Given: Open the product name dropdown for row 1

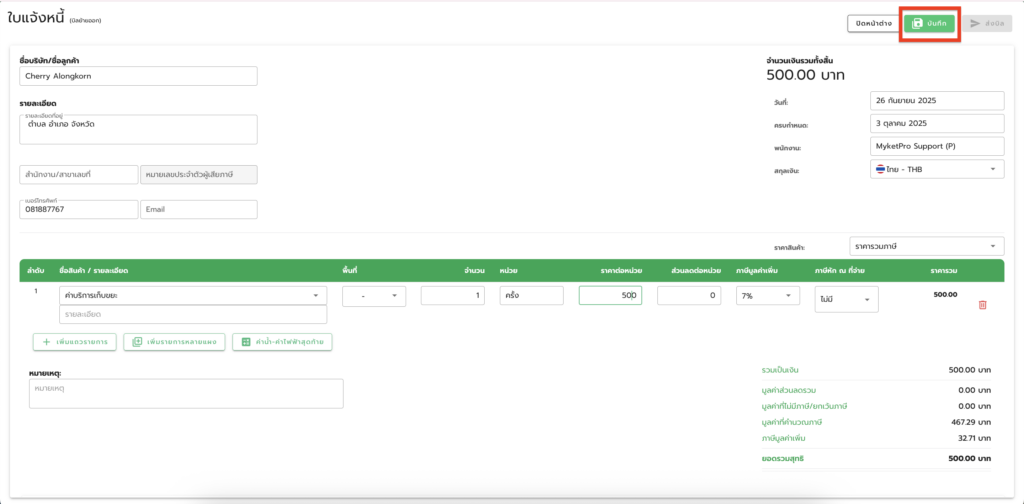Looking at the screenshot, I should [x=193, y=296].
